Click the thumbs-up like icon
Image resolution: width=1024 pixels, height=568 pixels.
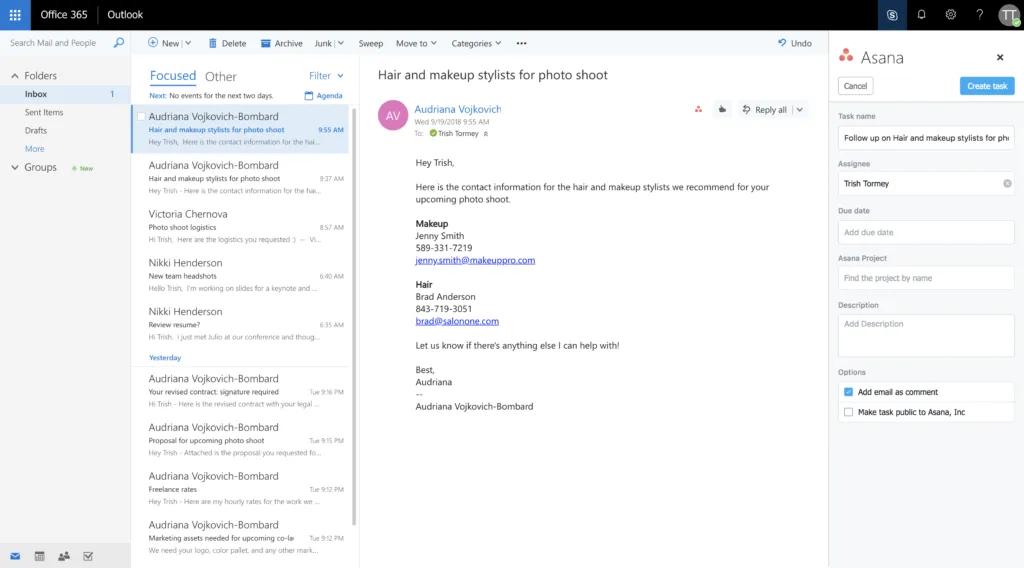[x=721, y=110]
